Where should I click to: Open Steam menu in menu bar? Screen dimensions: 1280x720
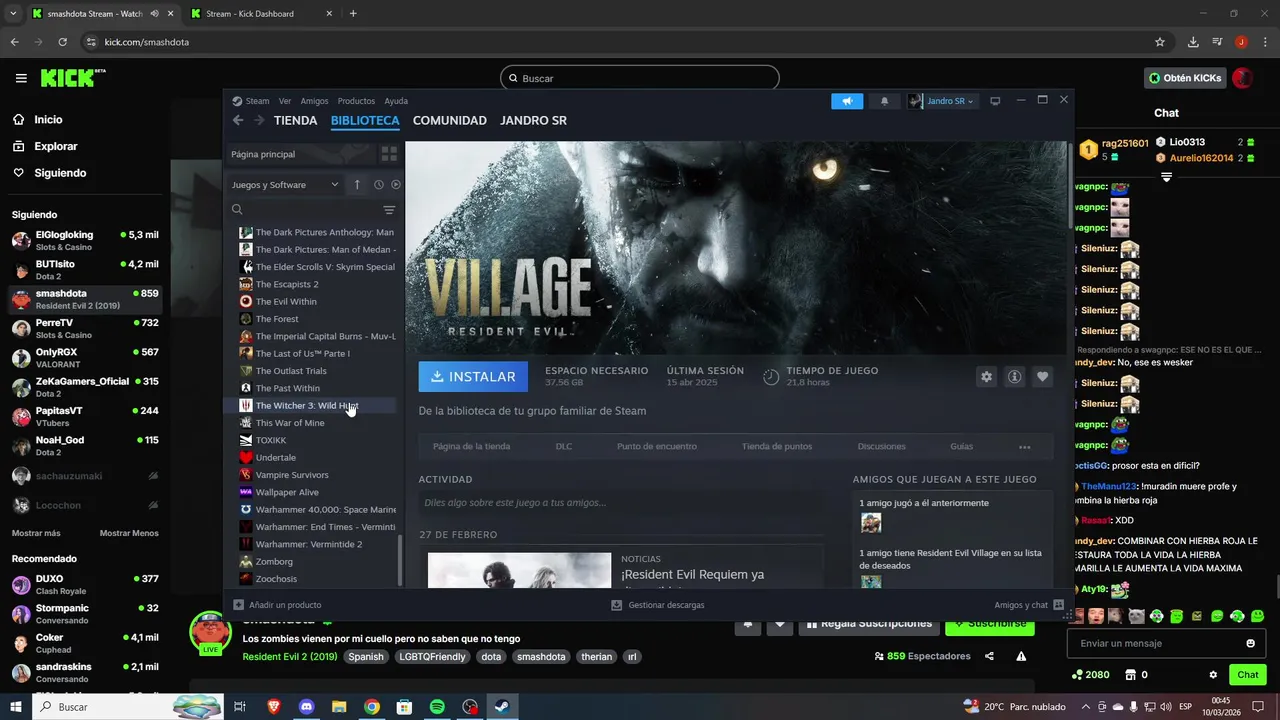(258, 101)
